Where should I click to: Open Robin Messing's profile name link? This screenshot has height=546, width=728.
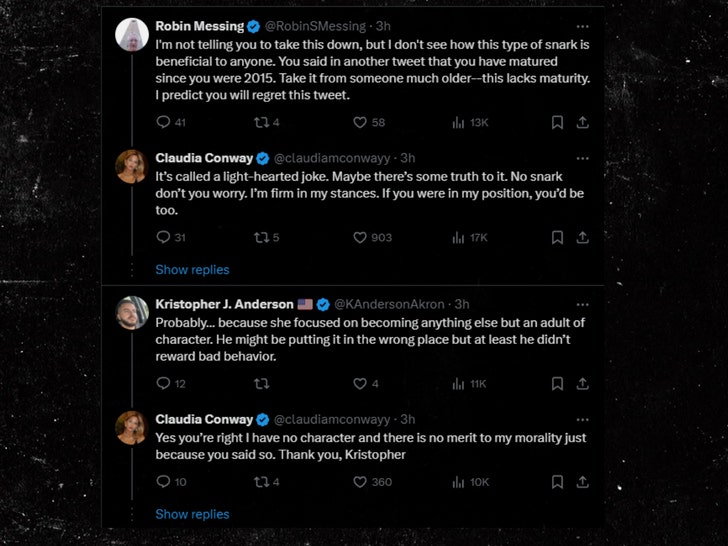click(199, 25)
